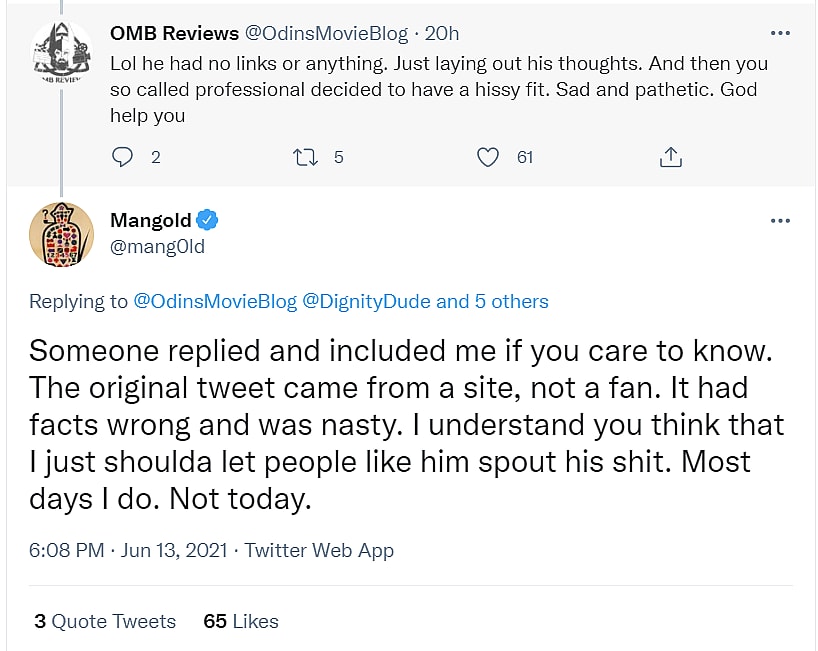The image size is (818, 651).
Task: View the 65 Likes list
Action: coord(241,621)
